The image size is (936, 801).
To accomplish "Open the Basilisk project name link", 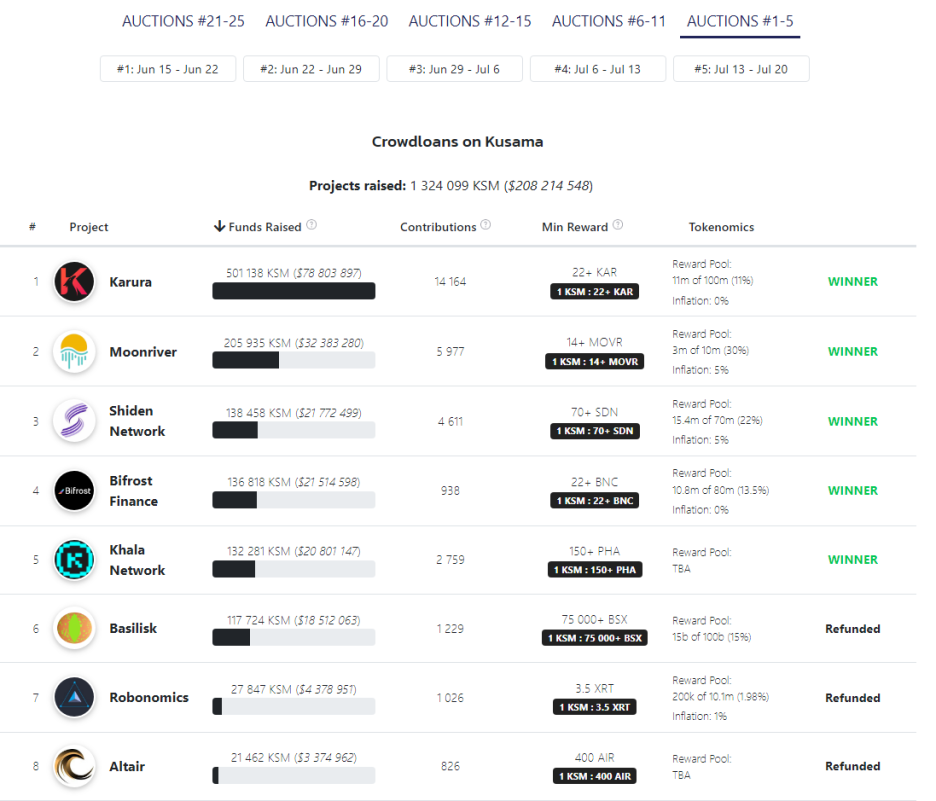I will pyautogui.click(x=133, y=628).
